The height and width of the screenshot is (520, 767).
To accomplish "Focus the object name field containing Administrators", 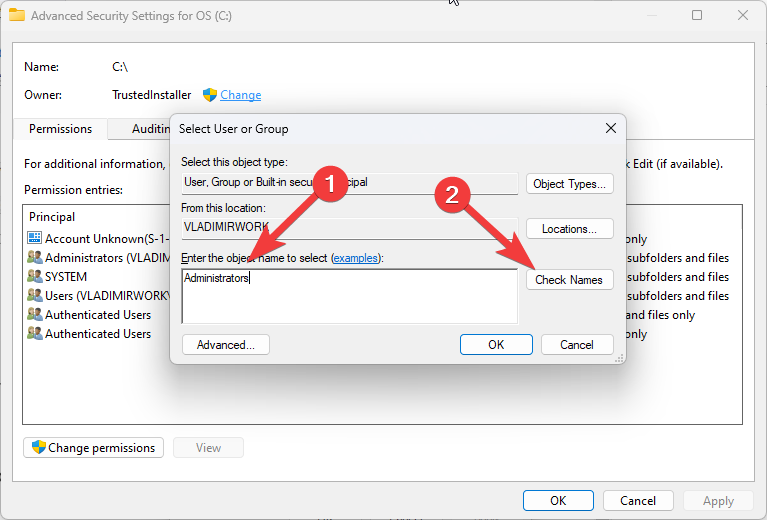I will [x=349, y=294].
